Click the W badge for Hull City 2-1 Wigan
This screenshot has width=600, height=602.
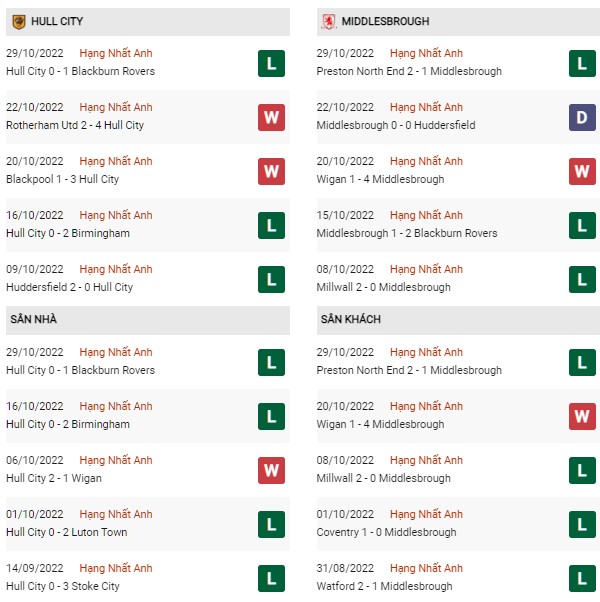271,470
